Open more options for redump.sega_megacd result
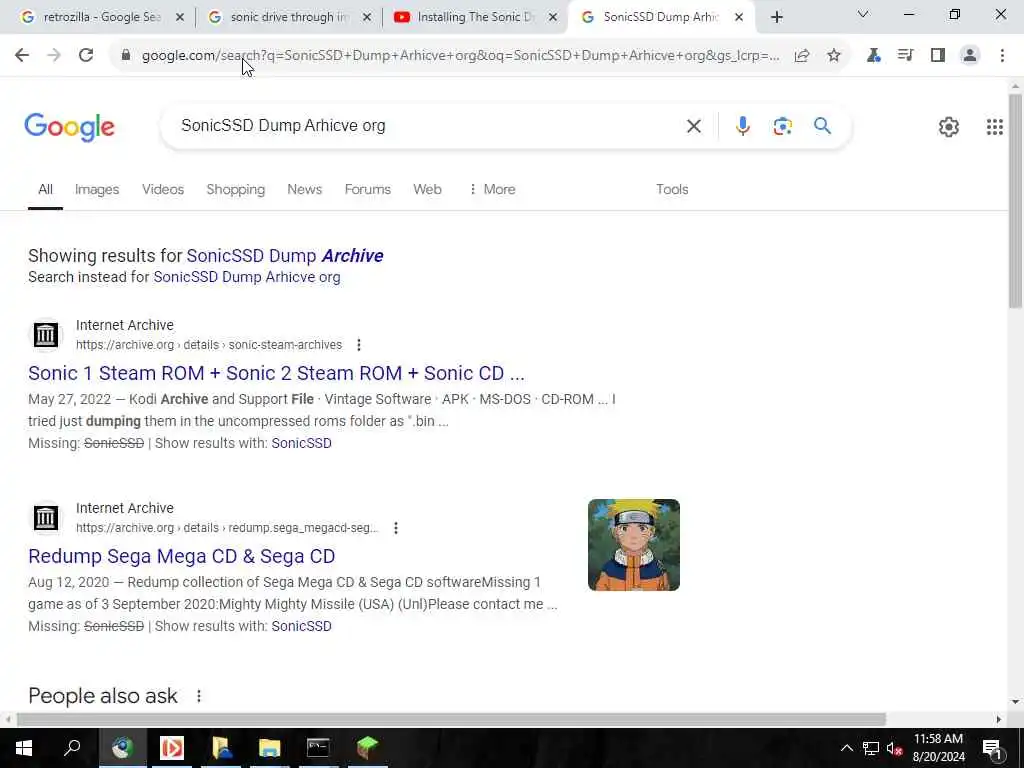Screen dimensions: 1024x768 [x=396, y=528]
